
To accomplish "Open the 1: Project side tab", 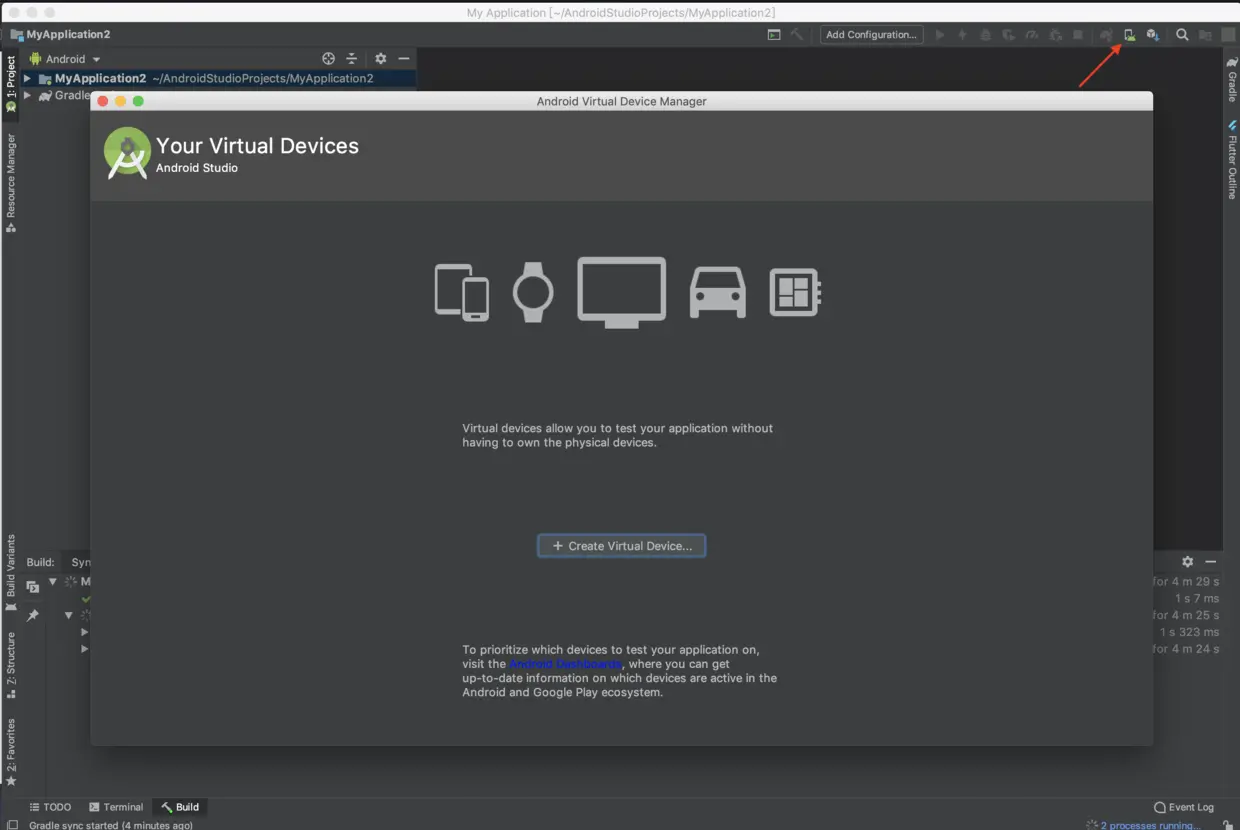I will tap(11, 84).
